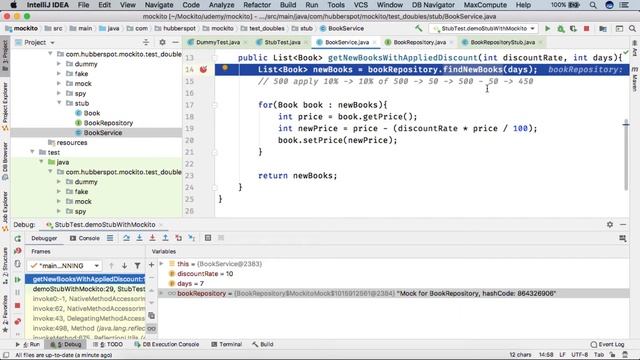Toggle the breakpoint on line 14
Image resolution: width=640 pixels, height=360 pixels.
(x=203, y=69)
